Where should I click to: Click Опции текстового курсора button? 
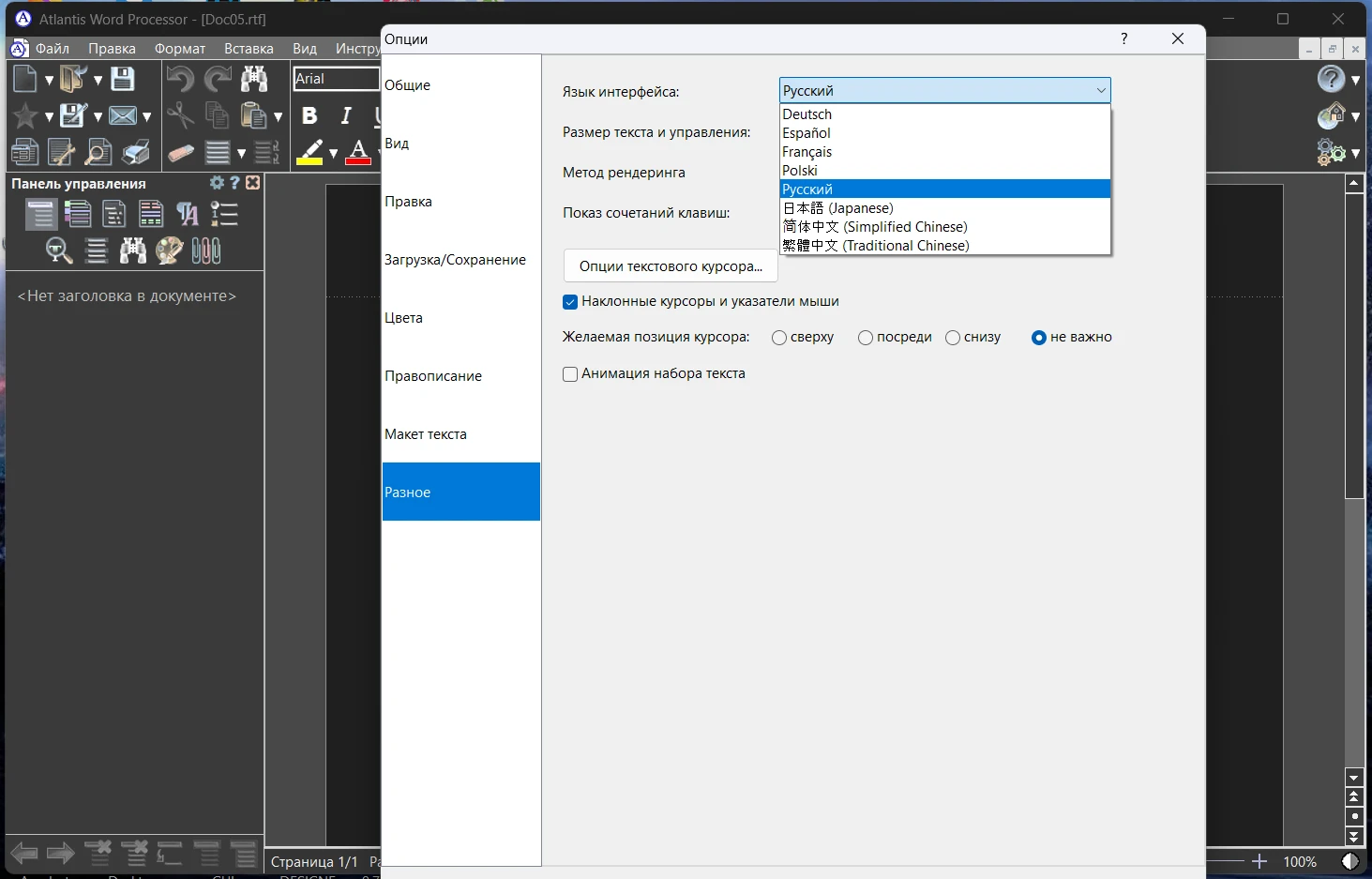pos(671,266)
